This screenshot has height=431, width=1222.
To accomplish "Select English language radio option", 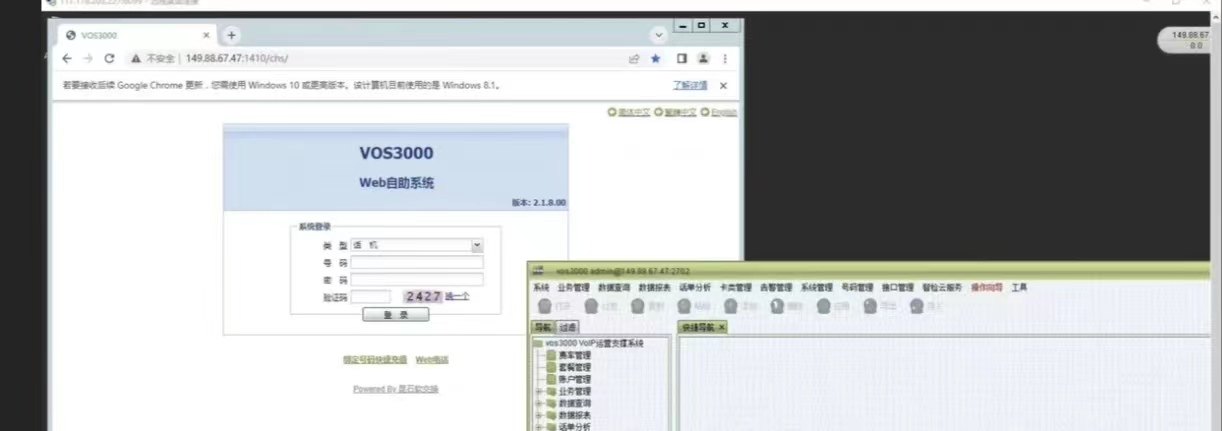I will pos(705,112).
